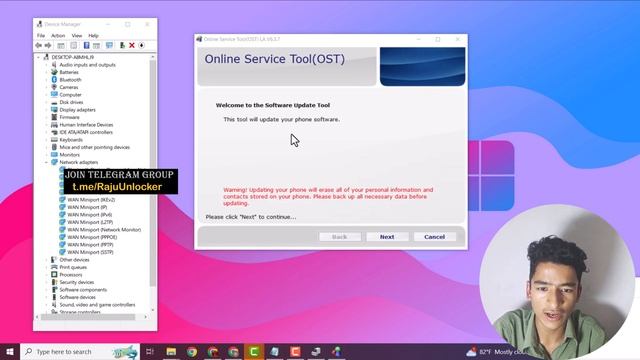
Task: Click the Firmware category icon
Action: pyautogui.click(x=54, y=117)
